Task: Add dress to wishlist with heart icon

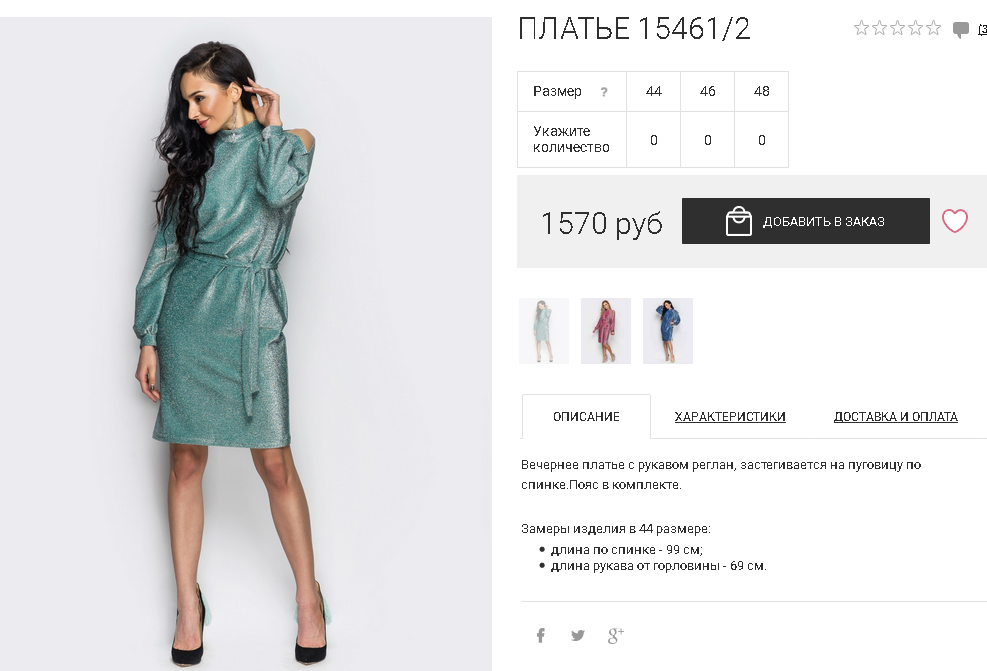Action: tap(954, 221)
